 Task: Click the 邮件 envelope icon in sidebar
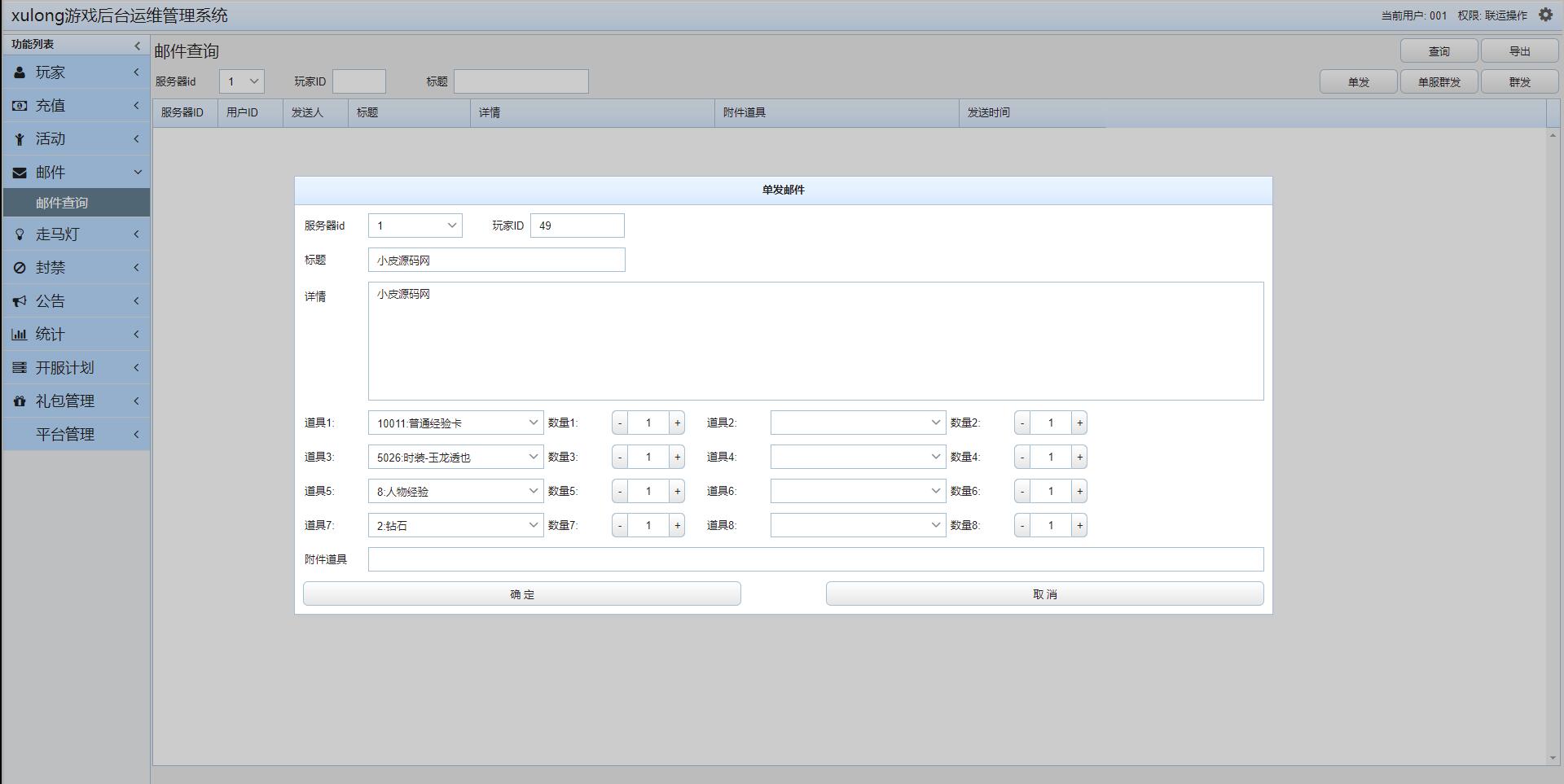click(20, 173)
